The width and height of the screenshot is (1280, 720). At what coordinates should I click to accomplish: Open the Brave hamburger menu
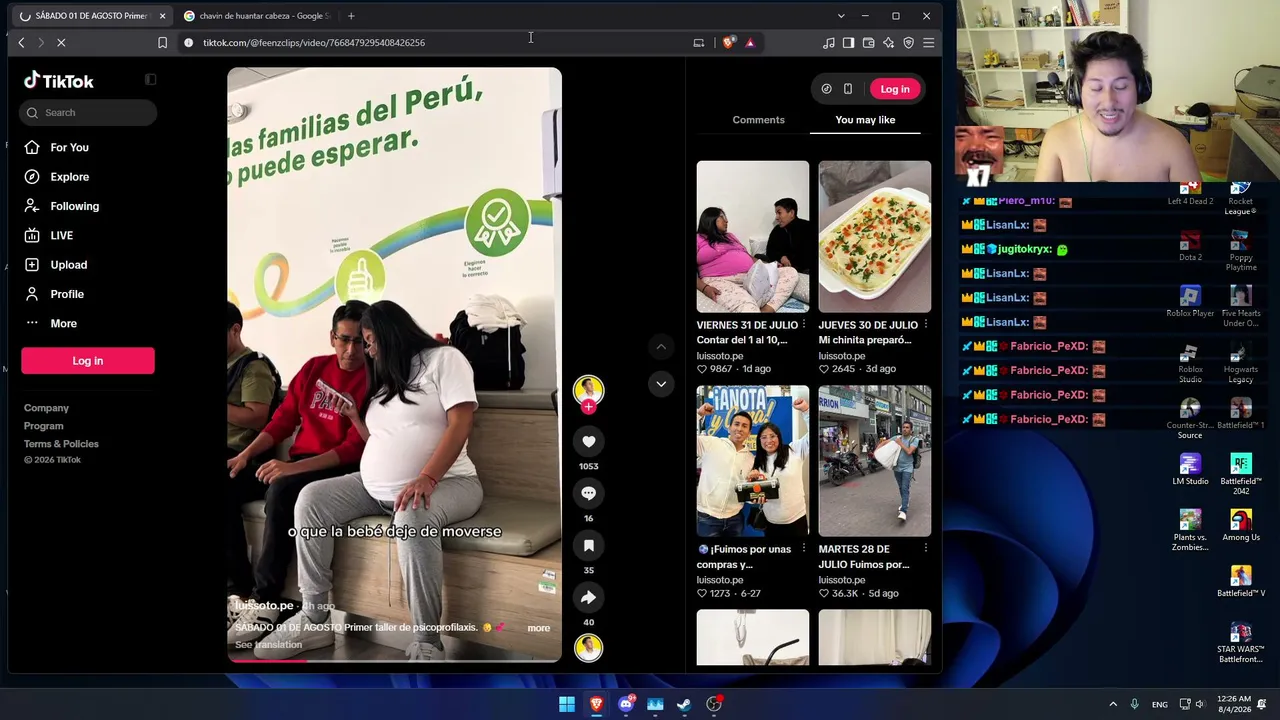[928, 42]
